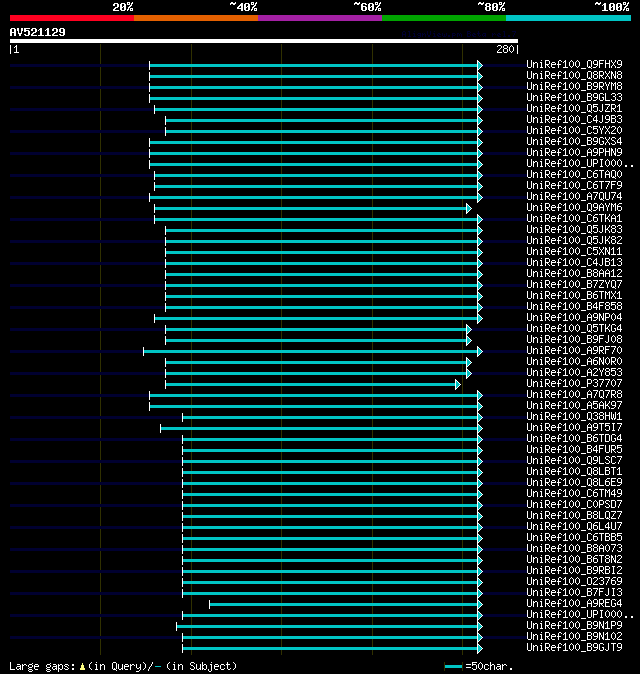
Task: Open the UniRef100_B9FJ08 hit
Action: click(574, 340)
